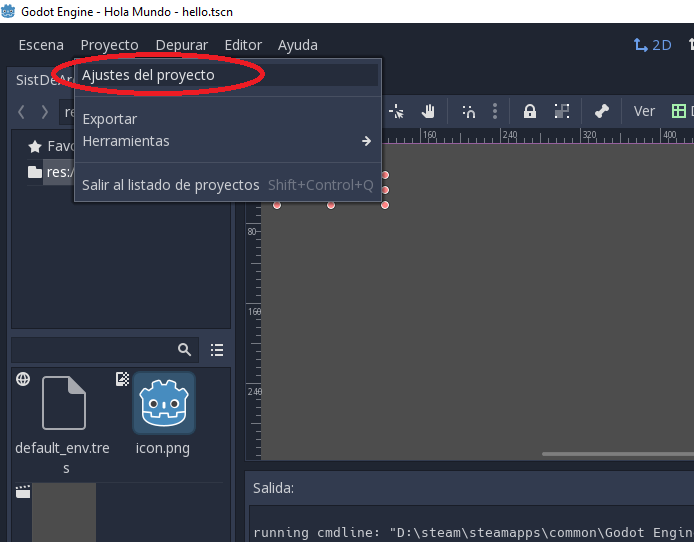
Task: Select the scene file clapperboard thumbnail
Action: (x=64, y=512)
